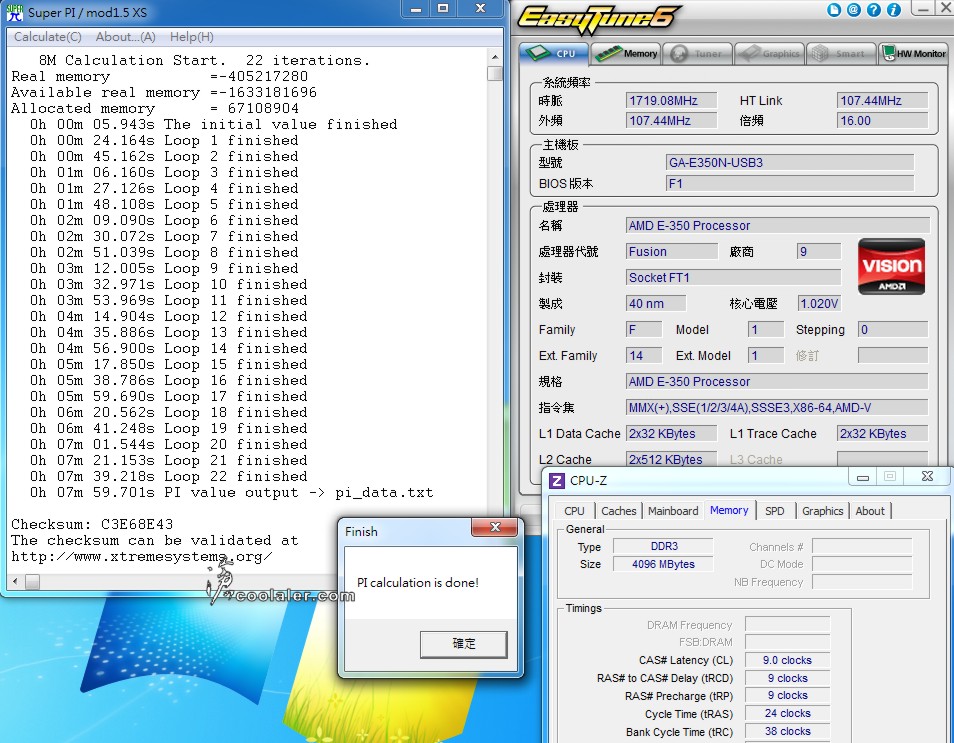The width and height of the screenshot is (954, 743).
Task: Click the Fusion code name field
Action: pos(672,251)
